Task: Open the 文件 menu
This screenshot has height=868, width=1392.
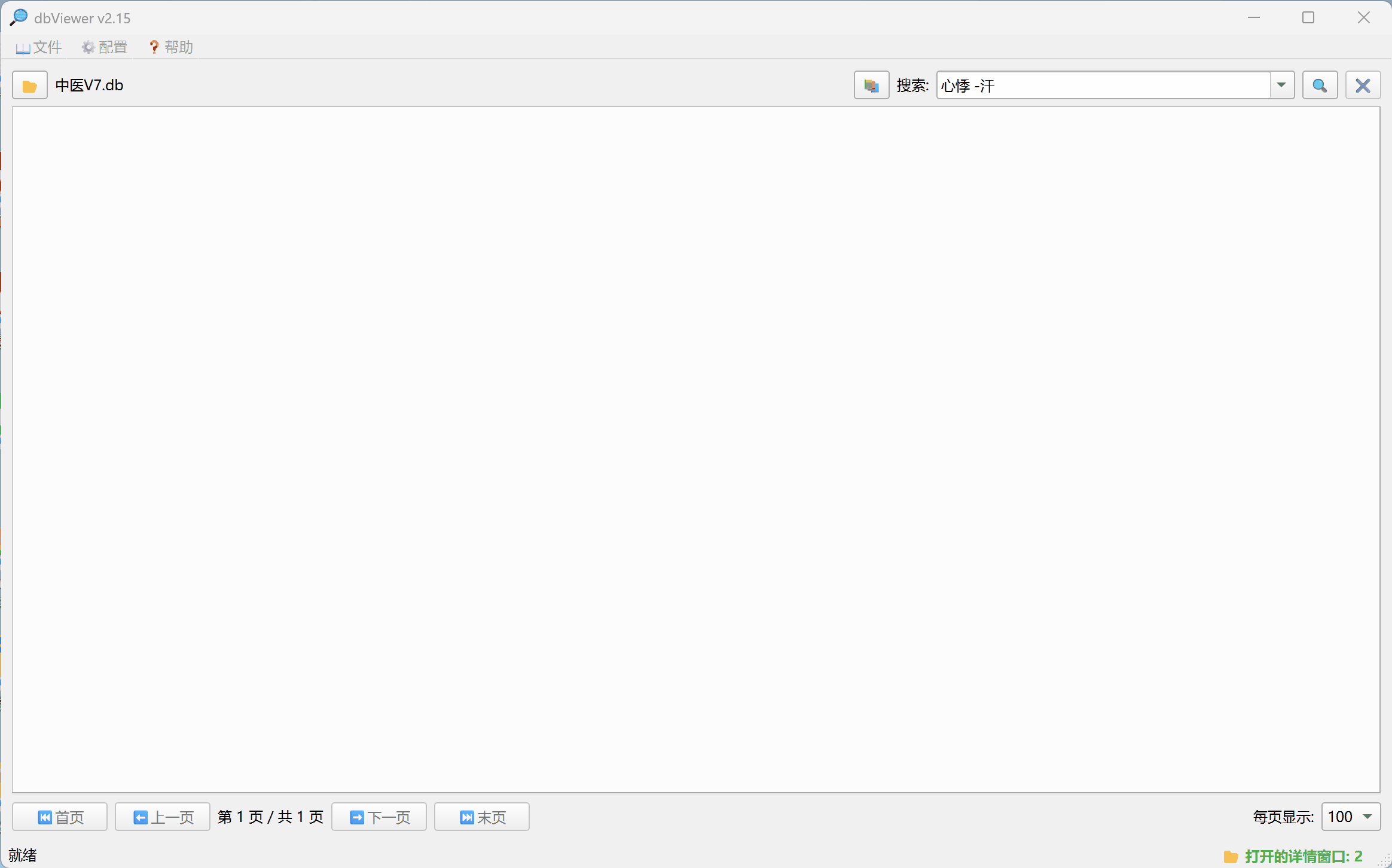Action: click(39, 47)
